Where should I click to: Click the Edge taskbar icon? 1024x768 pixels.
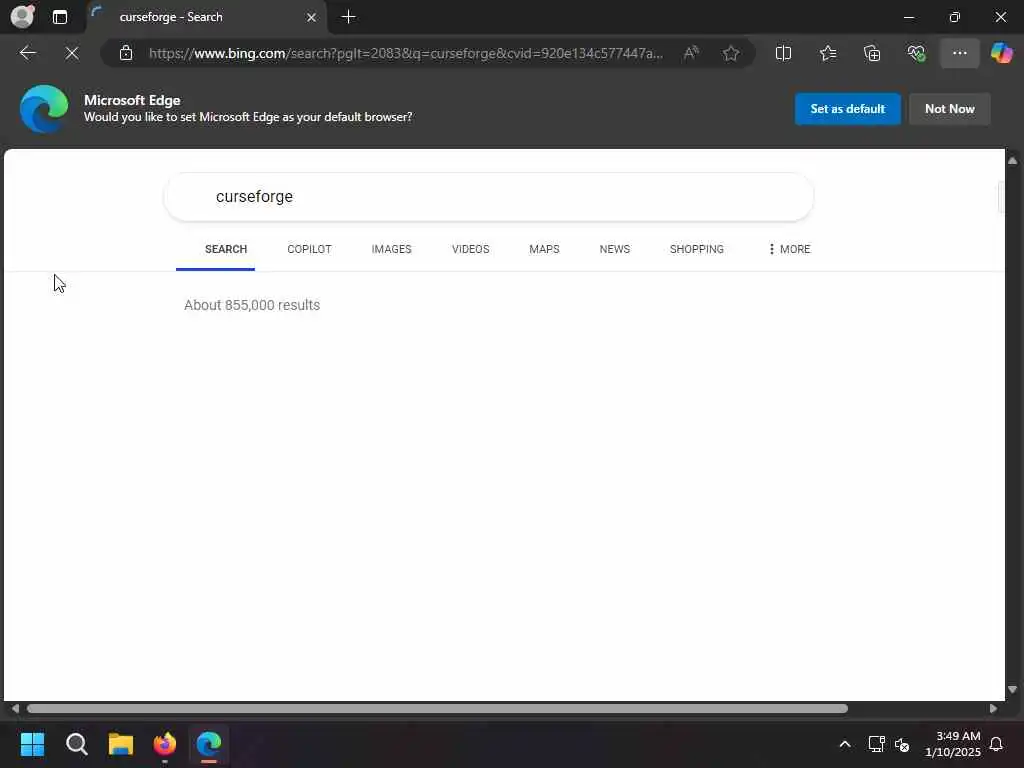point(209,744)
